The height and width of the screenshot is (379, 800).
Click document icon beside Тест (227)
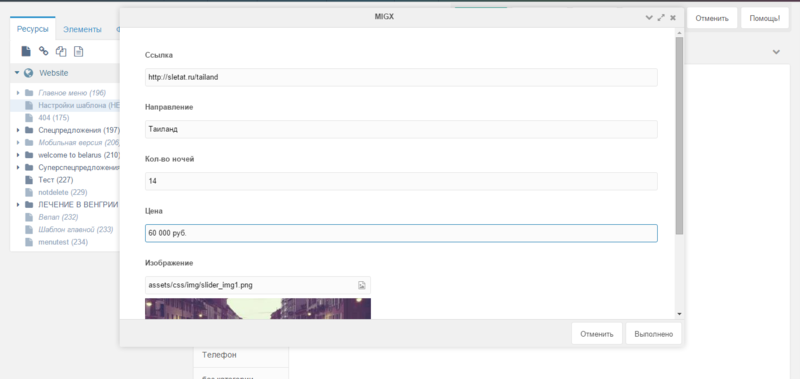pos(29,180)
